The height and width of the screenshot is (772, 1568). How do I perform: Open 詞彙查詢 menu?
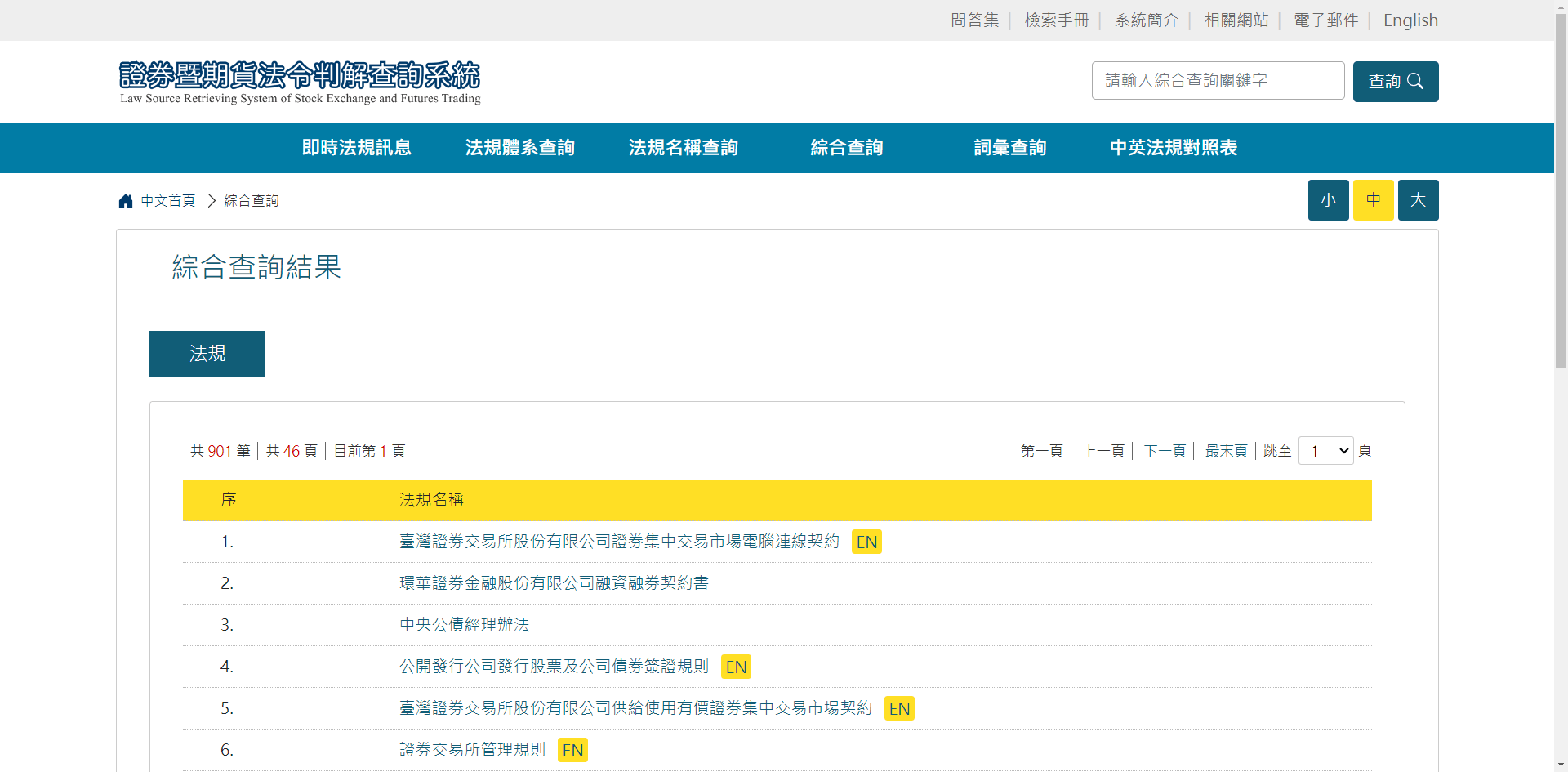(1010, 148)
